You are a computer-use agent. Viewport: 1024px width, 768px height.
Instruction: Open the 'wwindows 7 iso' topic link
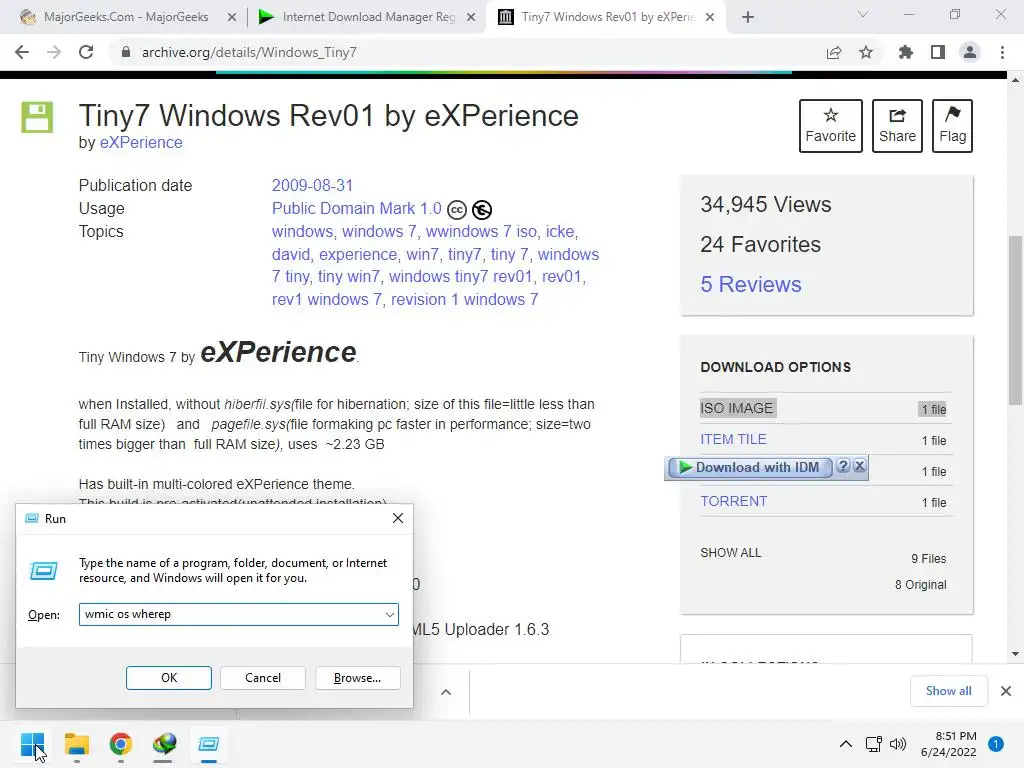481,231
